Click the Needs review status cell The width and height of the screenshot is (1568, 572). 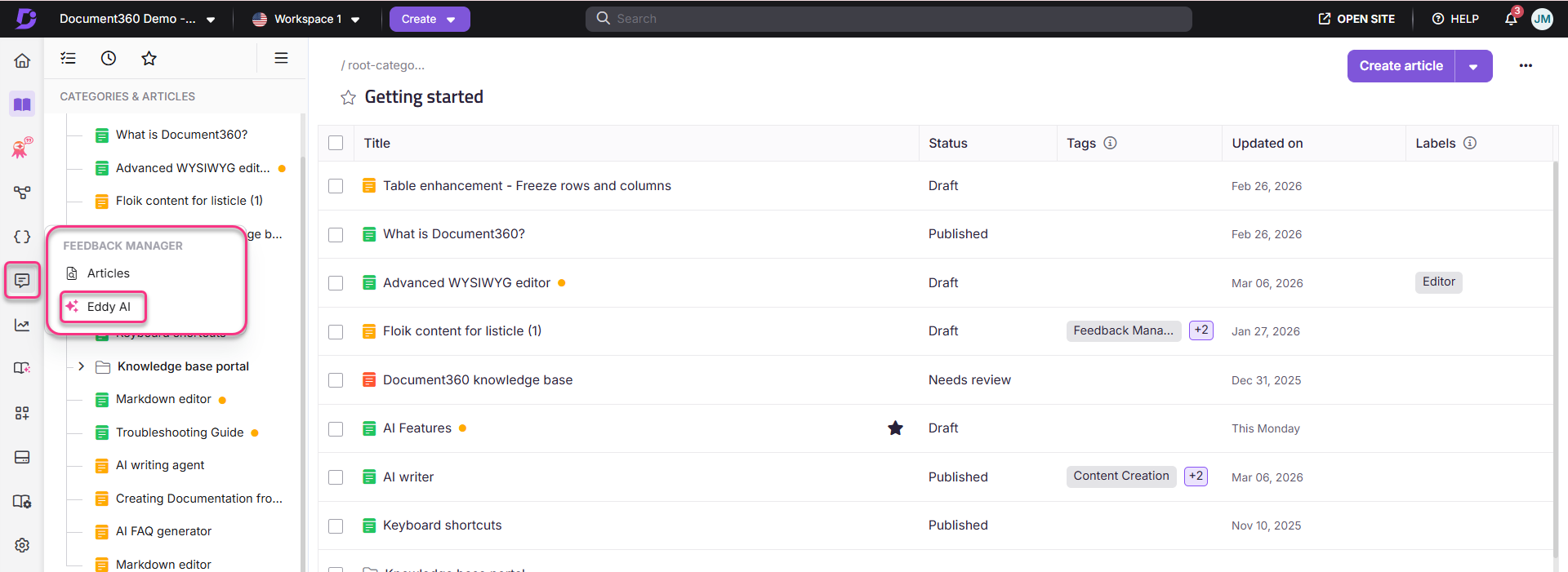pos(969,380)
